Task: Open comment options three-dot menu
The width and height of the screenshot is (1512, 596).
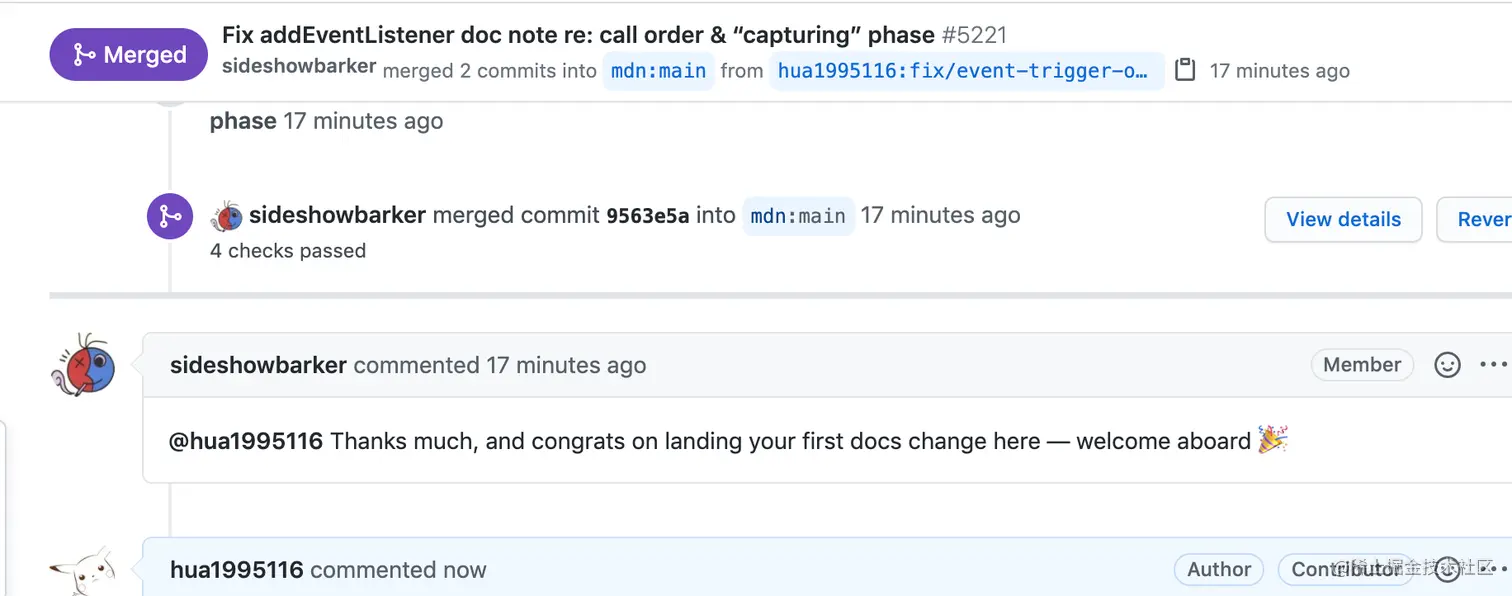Action: [x=1493, y=365]
